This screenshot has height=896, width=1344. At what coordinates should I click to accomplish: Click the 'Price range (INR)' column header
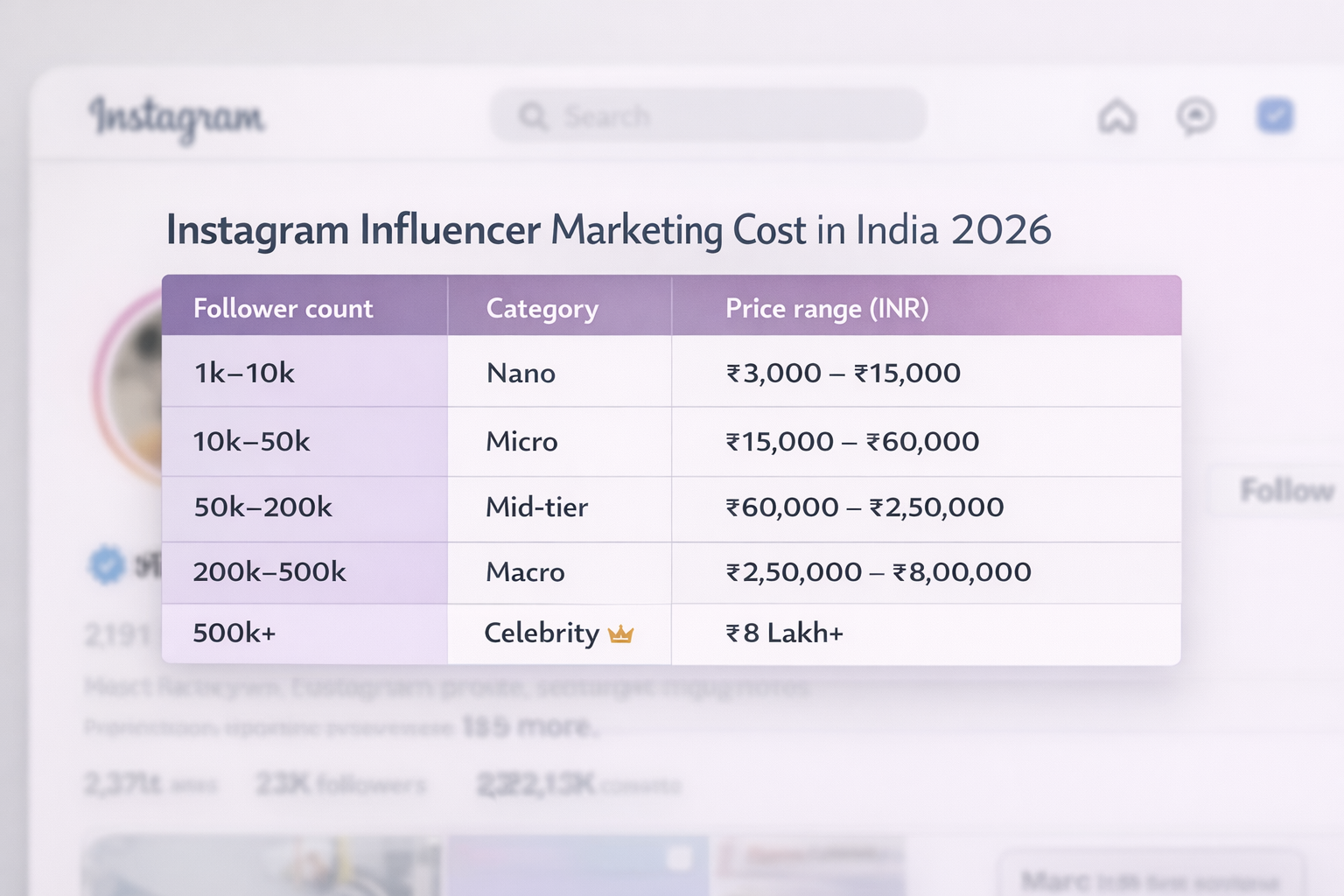point(826,308)
